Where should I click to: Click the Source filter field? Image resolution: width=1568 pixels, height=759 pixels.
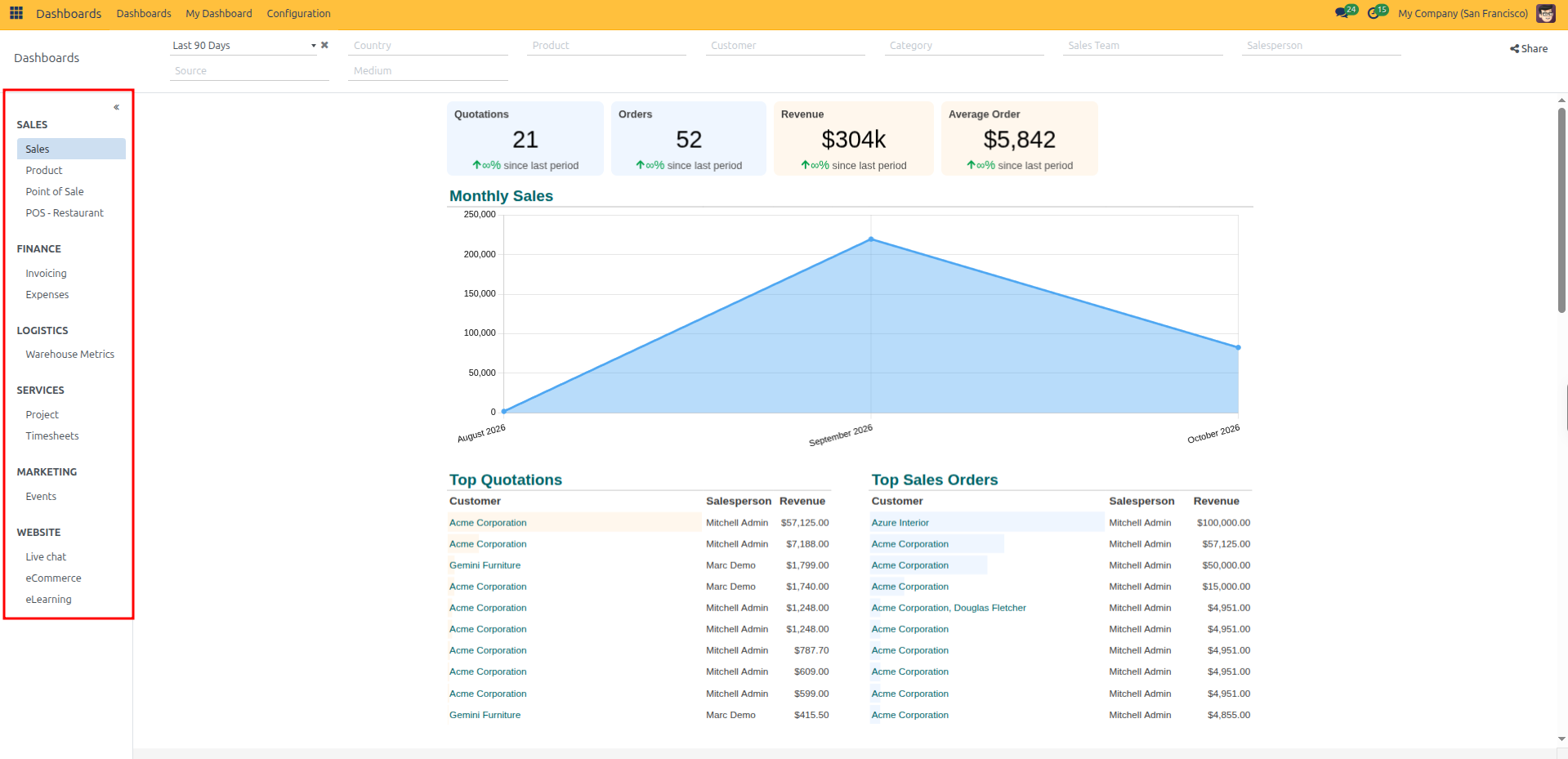249,71
